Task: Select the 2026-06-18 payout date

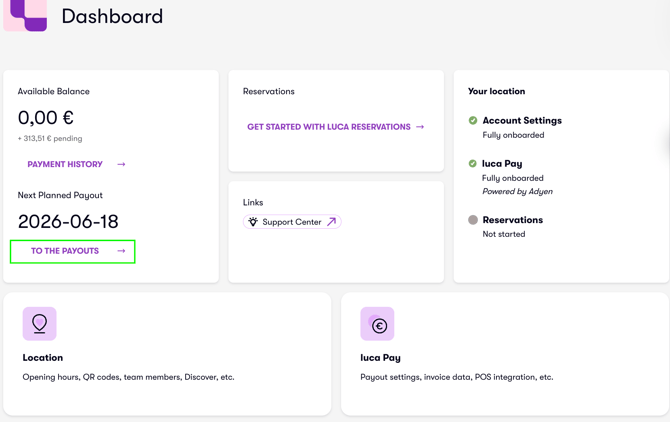Action: pyautogui.click(x=68, y=222)
